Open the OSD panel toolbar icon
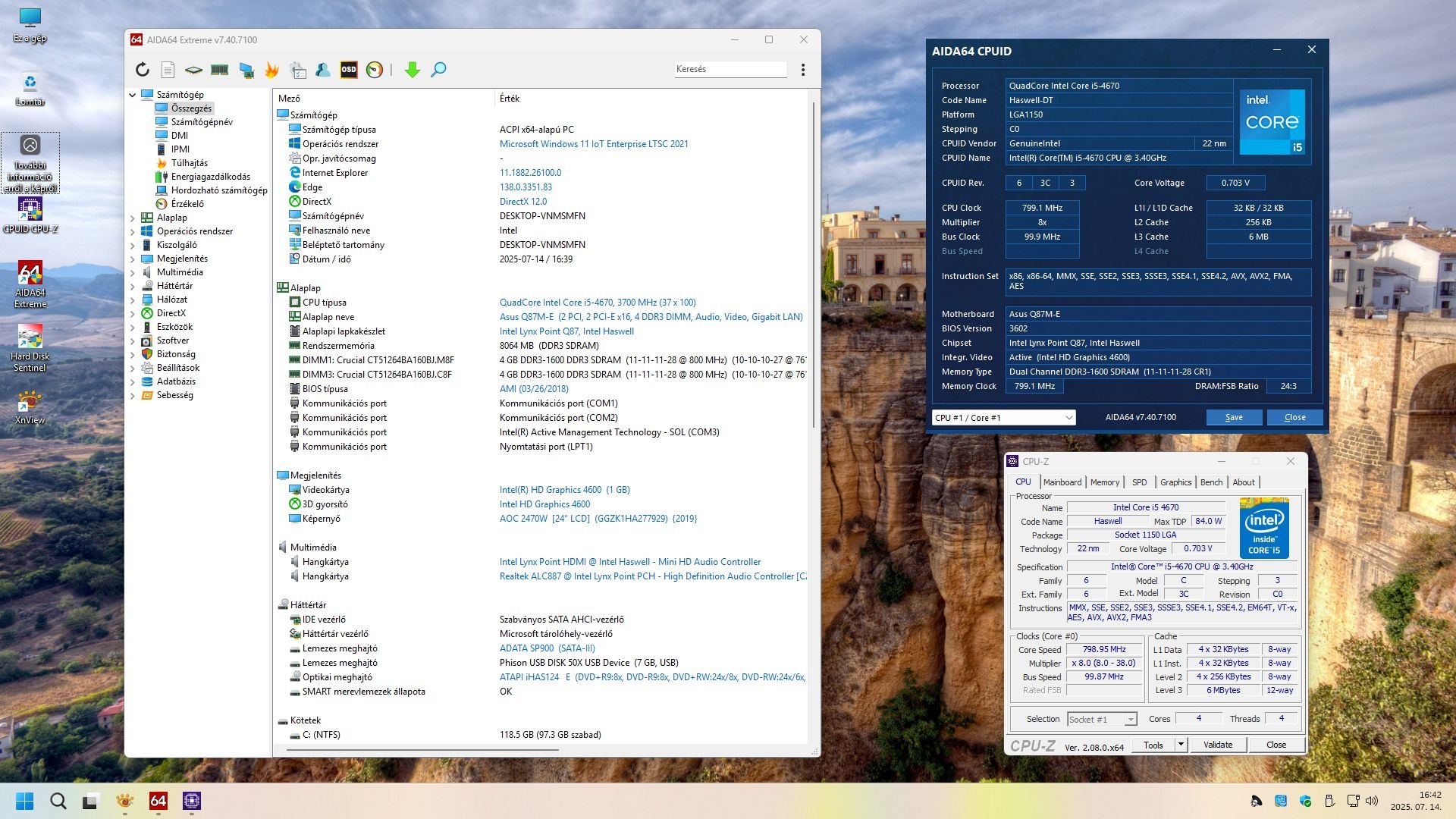 [x=349, y=70]
